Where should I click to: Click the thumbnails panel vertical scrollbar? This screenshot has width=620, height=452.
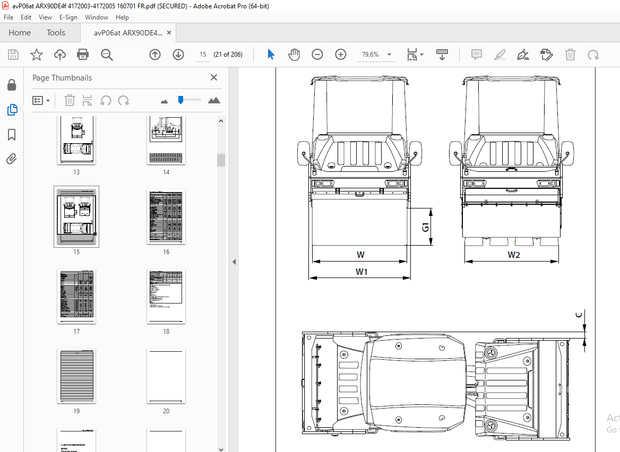(221, 160)
